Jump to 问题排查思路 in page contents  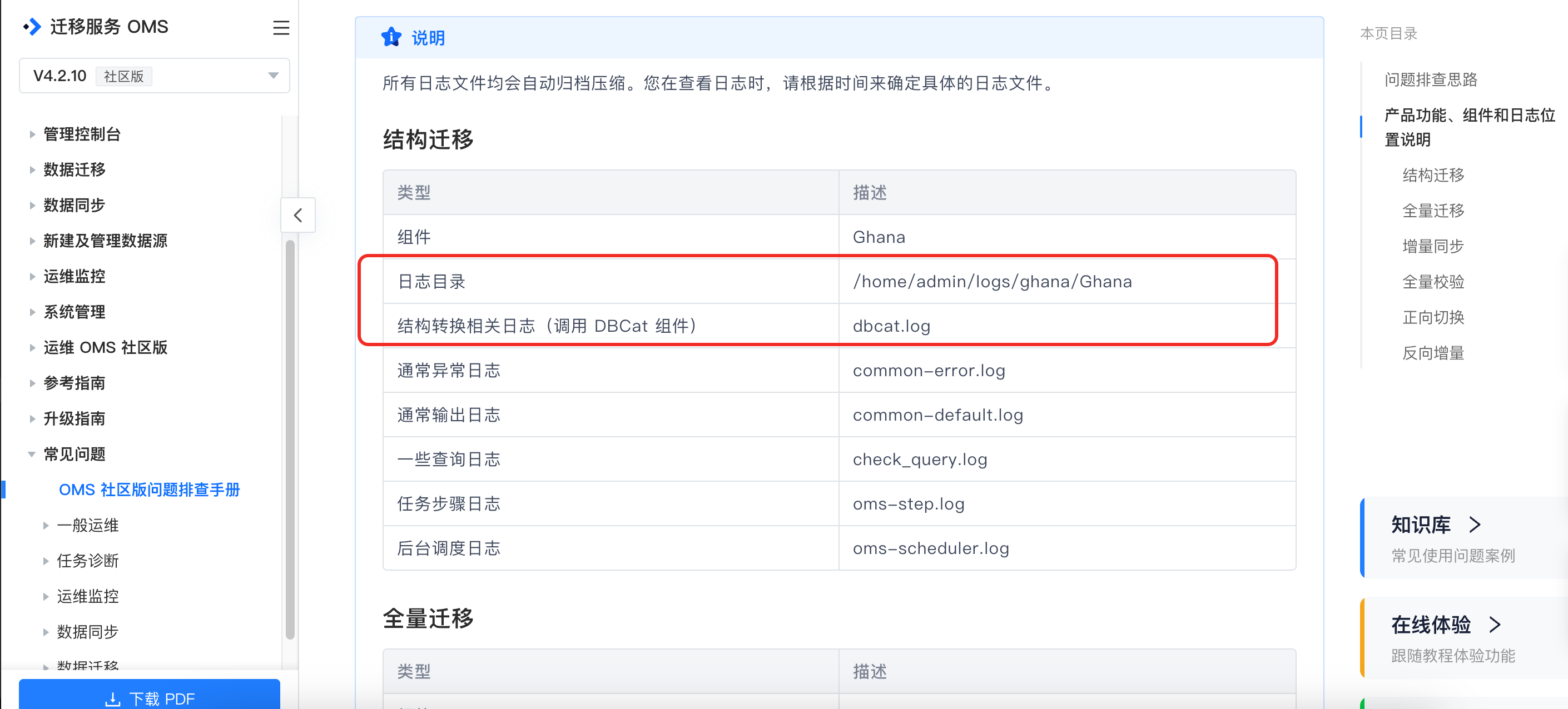(x=1431, y=79)
